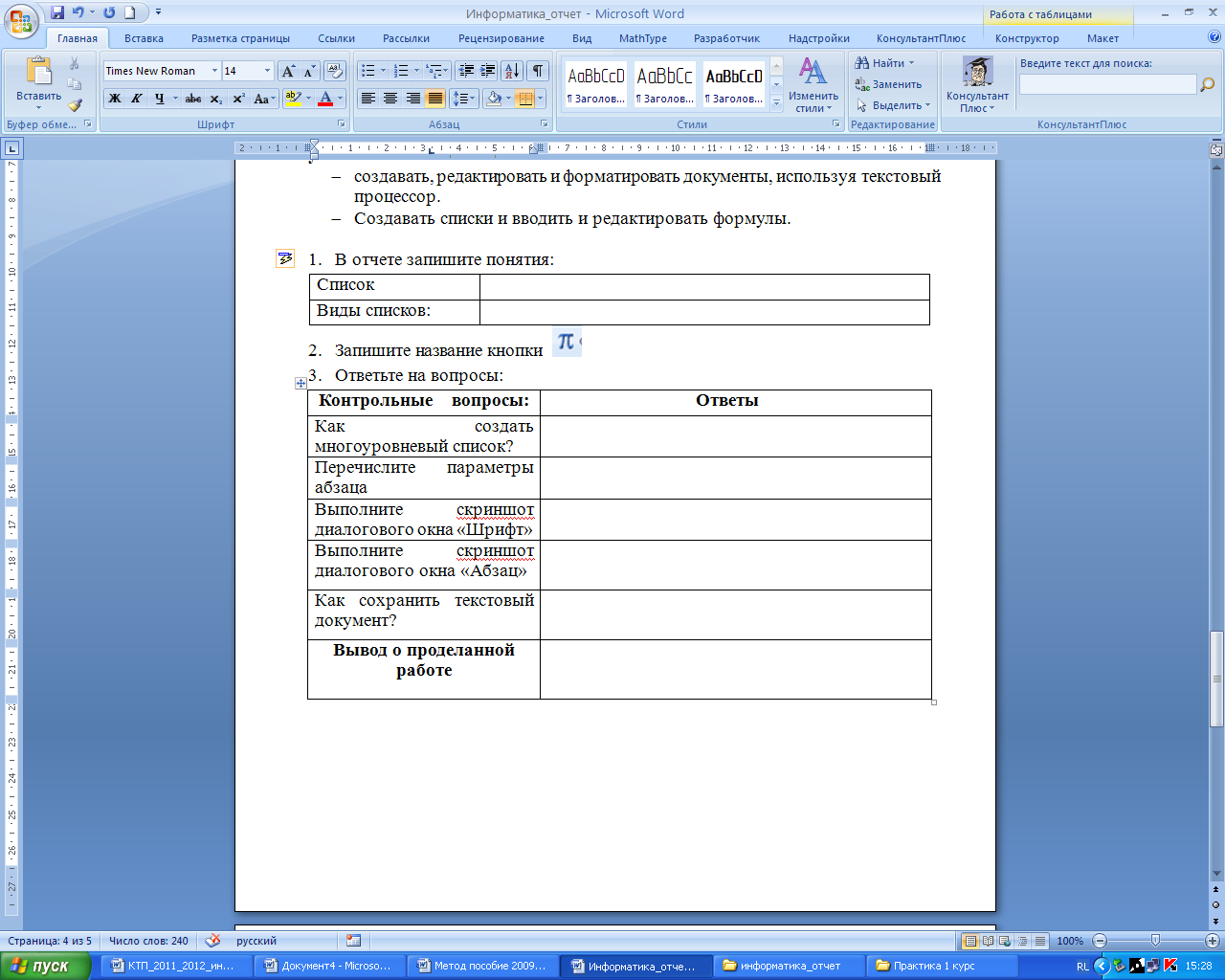Open Word help question mark
1225x980 pixels.
(x=1214, y=38)
